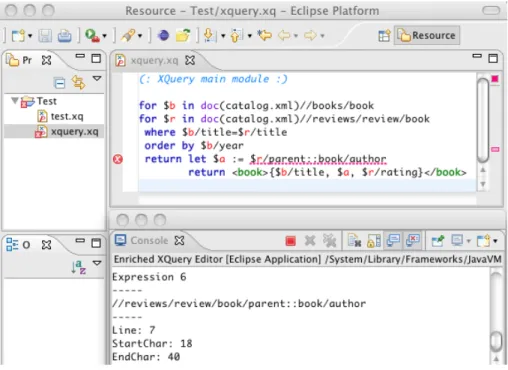Click Display Selected Console monitor icon

coord(457,240)
